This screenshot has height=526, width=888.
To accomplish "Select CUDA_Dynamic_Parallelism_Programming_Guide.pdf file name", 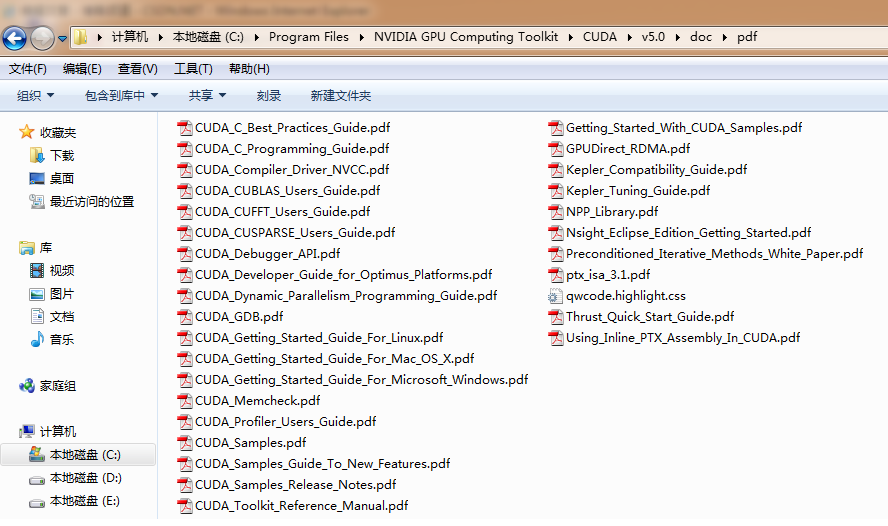I will point(346,296).
